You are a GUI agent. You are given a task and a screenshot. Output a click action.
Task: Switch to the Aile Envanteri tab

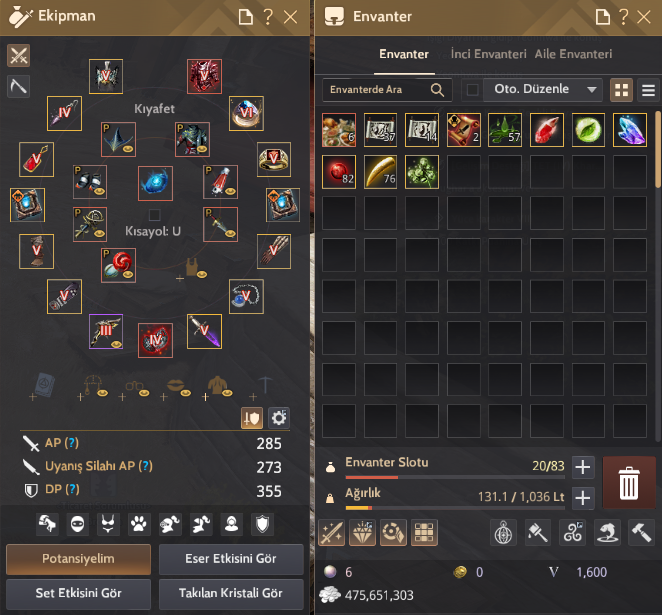click(x=573, y=54)
